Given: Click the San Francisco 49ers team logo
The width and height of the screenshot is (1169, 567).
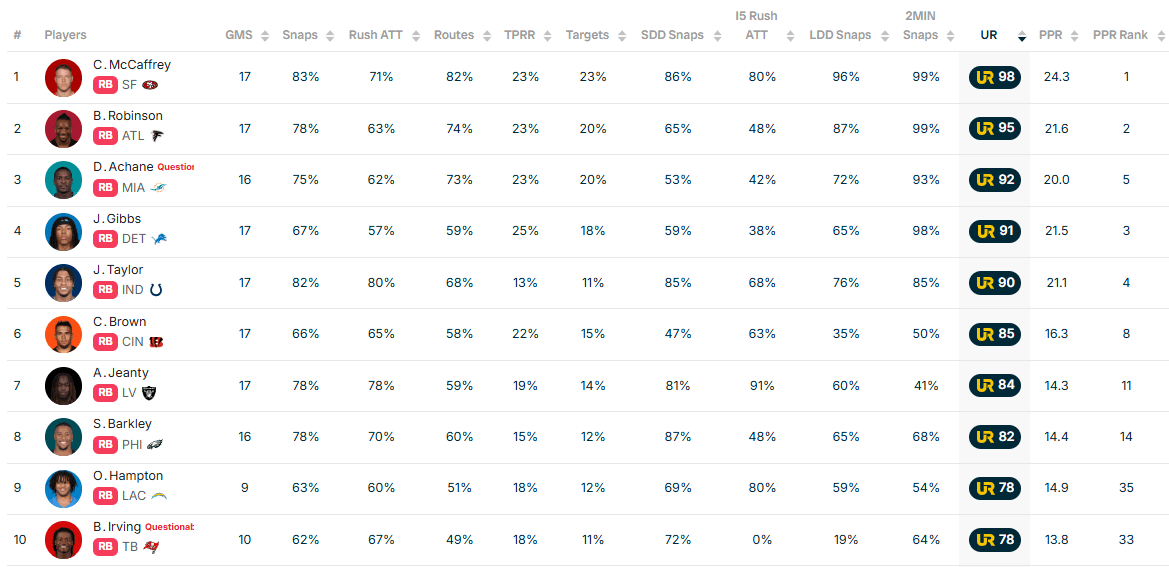Looking at the screenshot, I should click(x=150, y=85).
